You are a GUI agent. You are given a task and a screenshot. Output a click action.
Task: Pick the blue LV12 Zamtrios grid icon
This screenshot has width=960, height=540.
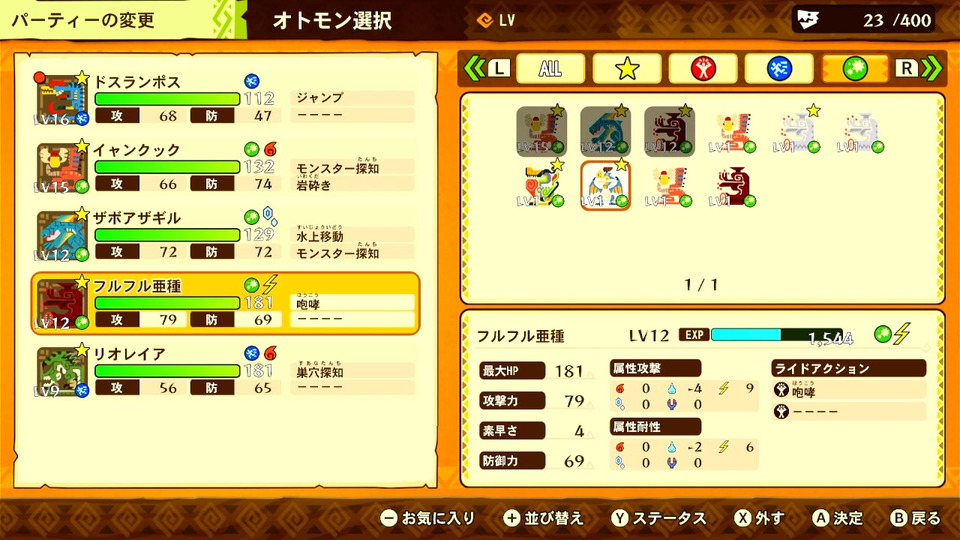[x=605, y=130]
